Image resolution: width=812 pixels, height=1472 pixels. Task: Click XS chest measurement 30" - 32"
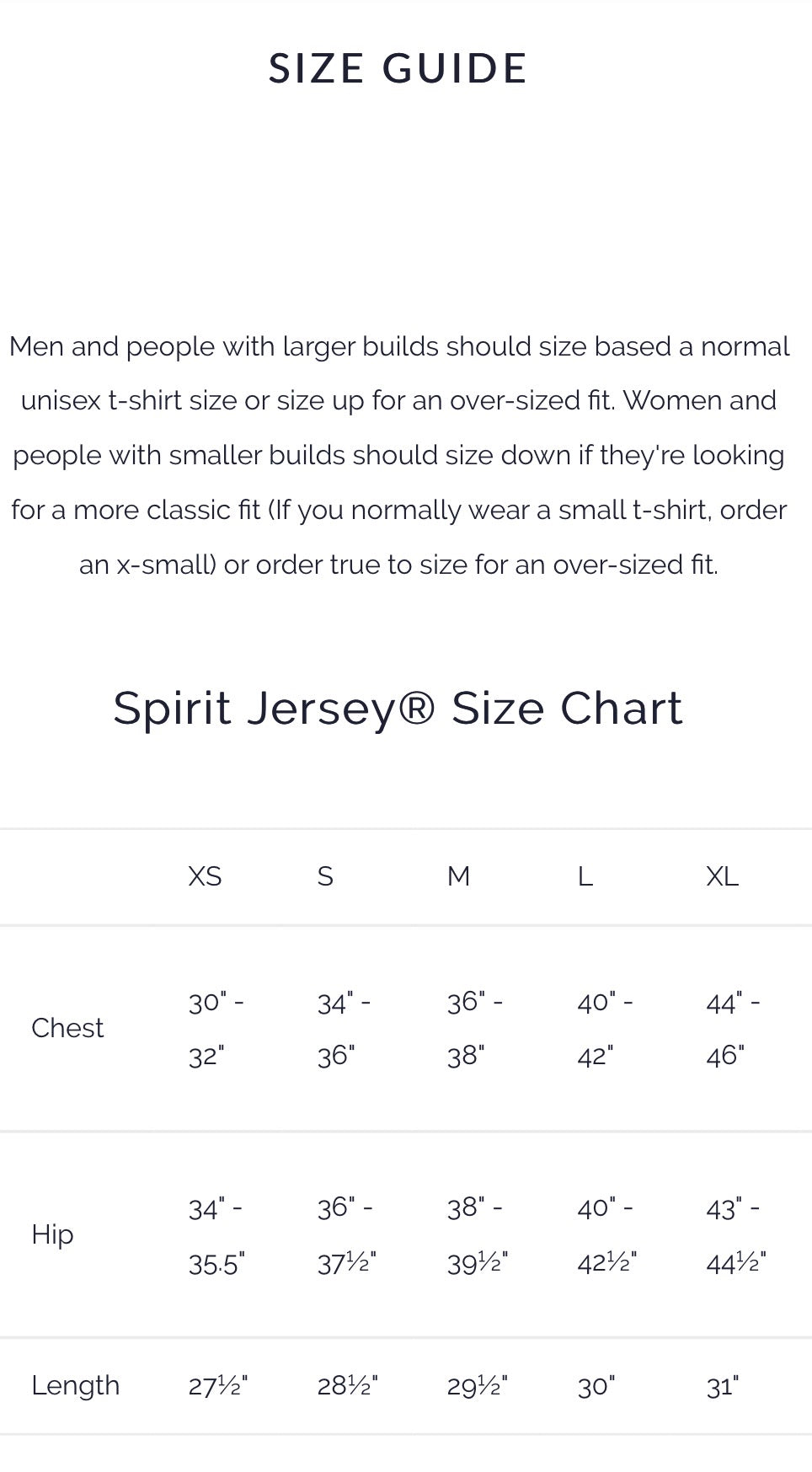click(216, 1028)
